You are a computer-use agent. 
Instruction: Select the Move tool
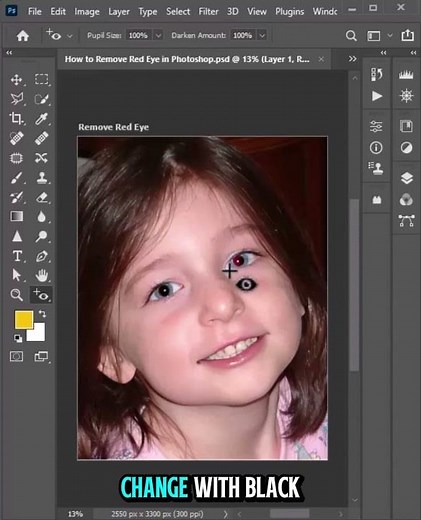pyautogui.click(x=16, y=80)
